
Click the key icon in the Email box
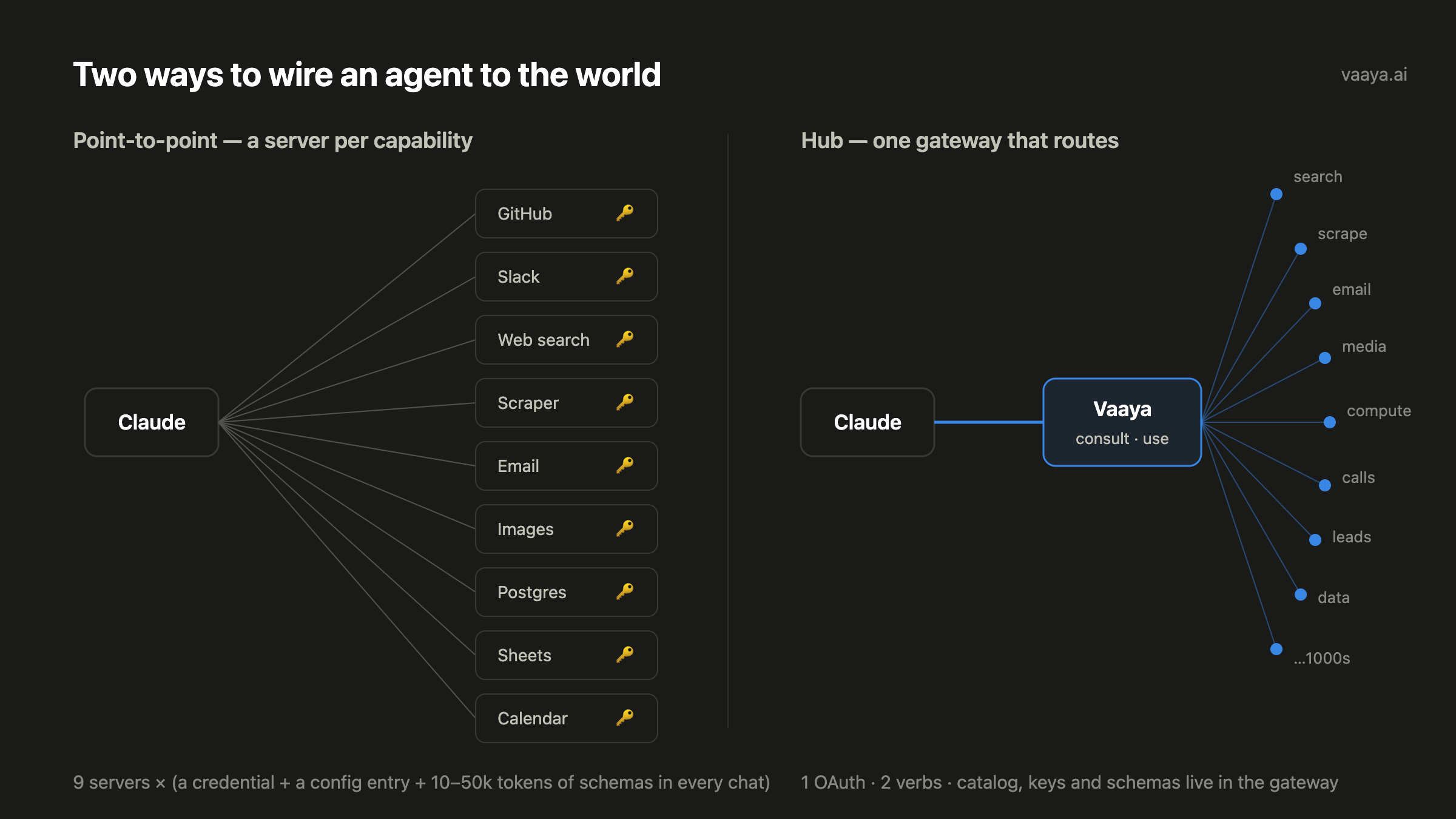click(625, 465)
